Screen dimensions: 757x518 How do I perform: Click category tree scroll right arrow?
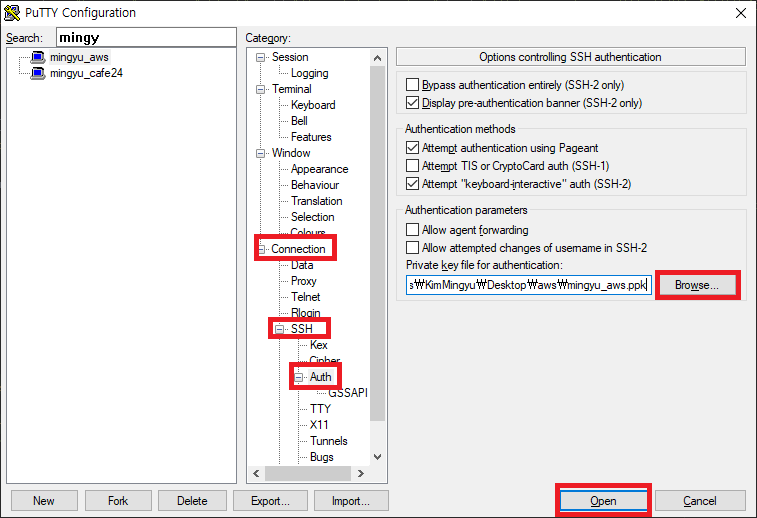coord(361,474)
